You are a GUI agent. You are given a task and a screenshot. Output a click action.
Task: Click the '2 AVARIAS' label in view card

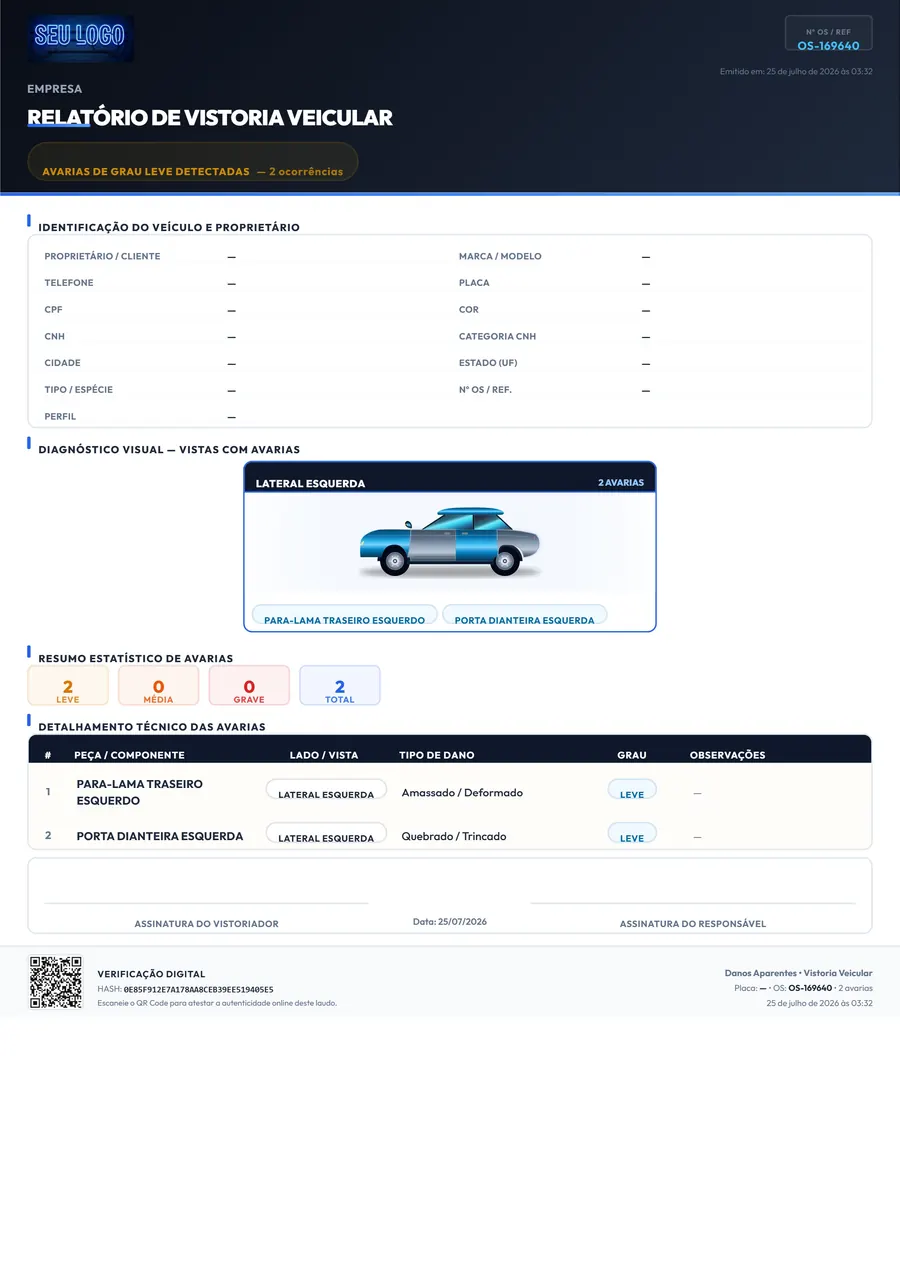click(621, 483)
